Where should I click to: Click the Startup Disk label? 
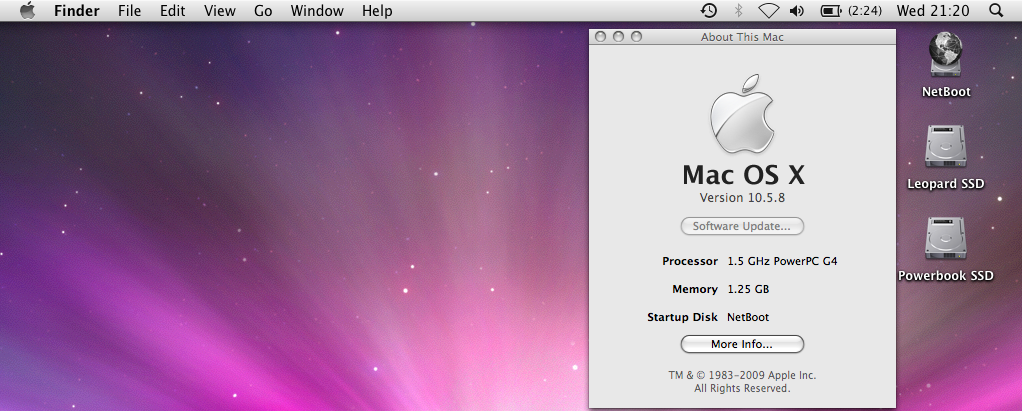[682, 317]
